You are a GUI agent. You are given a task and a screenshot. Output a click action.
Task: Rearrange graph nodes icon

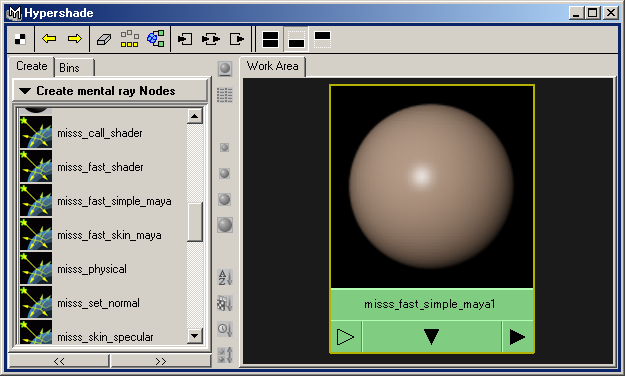[x=130, y=39]
